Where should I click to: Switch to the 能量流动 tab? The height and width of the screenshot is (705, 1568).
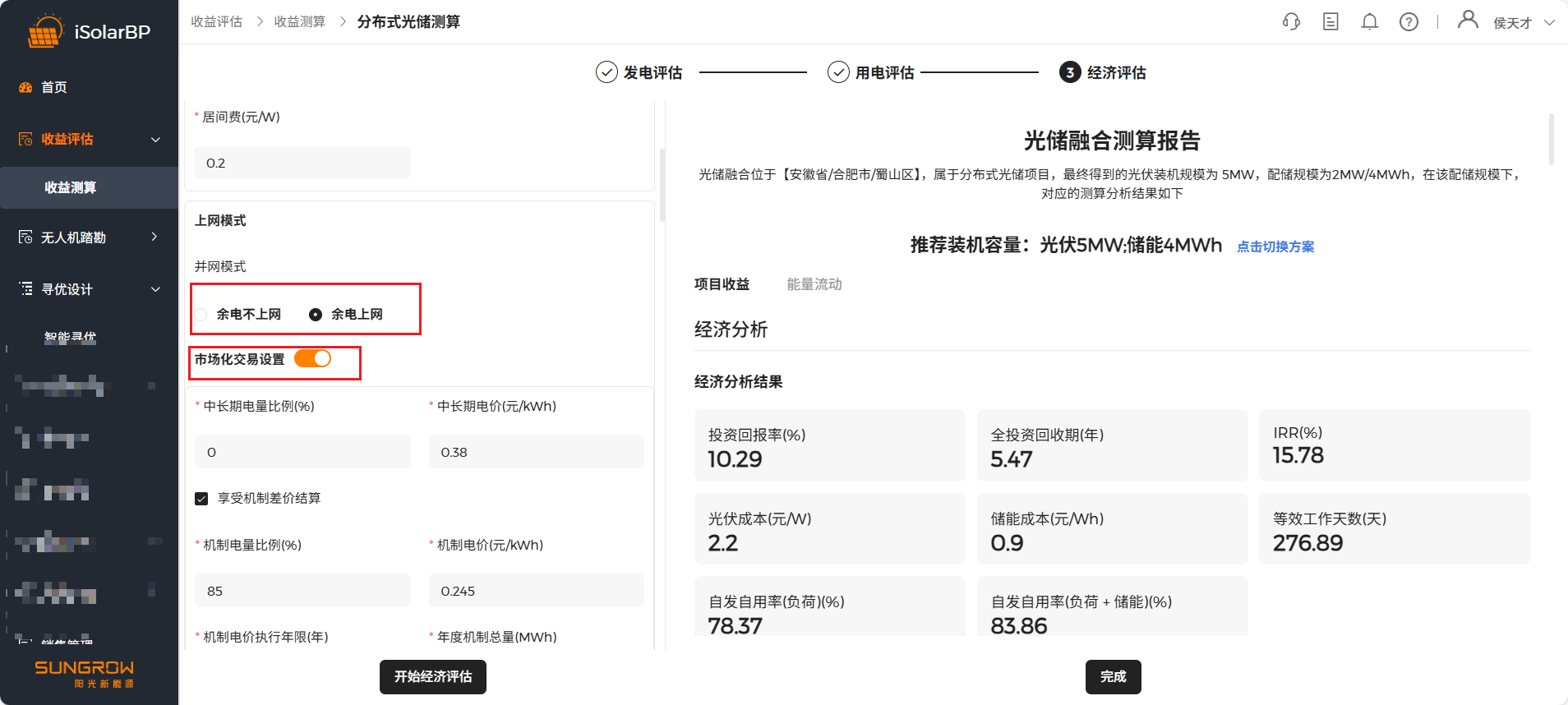pos(814,284)
